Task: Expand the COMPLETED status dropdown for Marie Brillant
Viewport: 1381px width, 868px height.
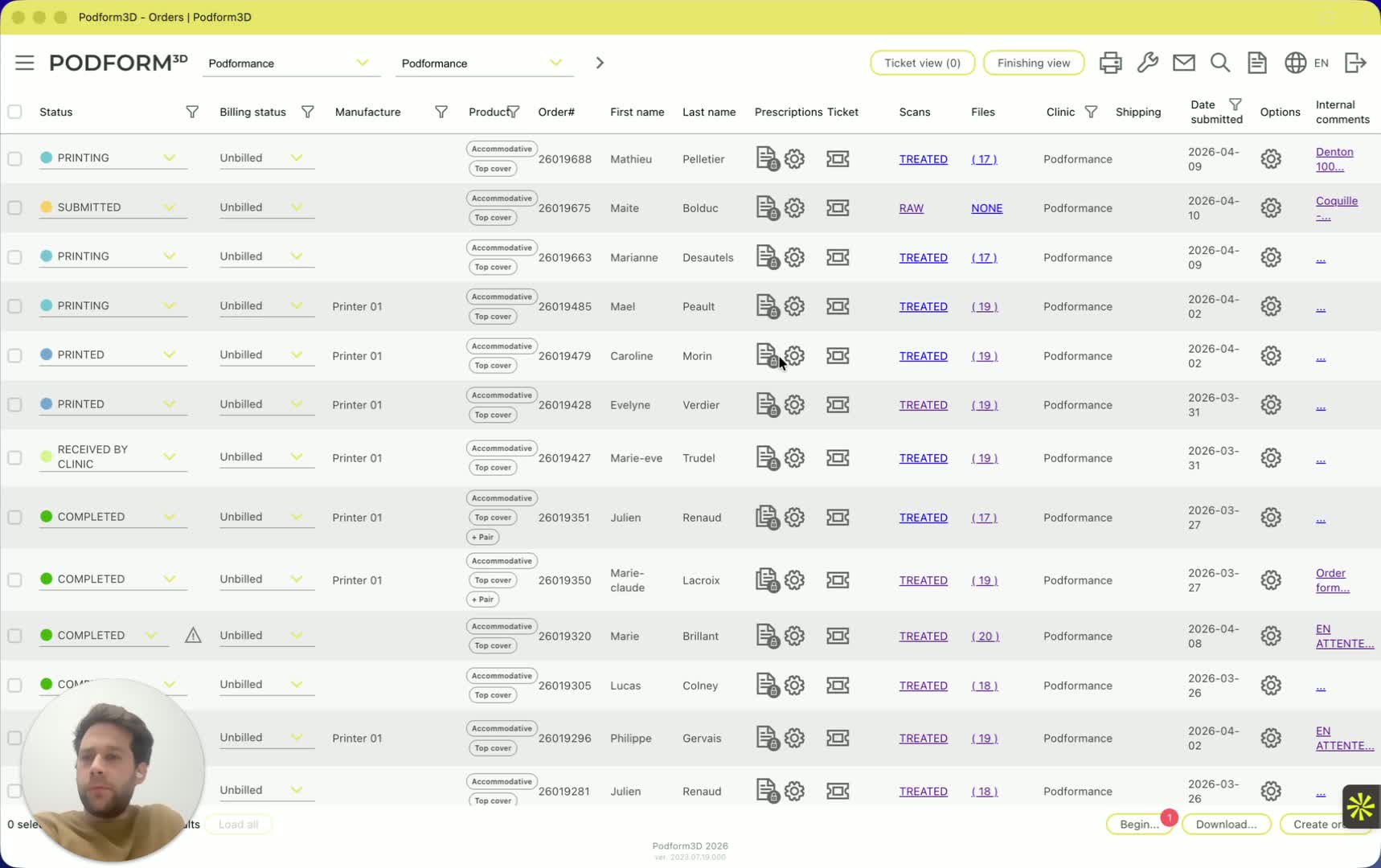Action: point(104,635)
